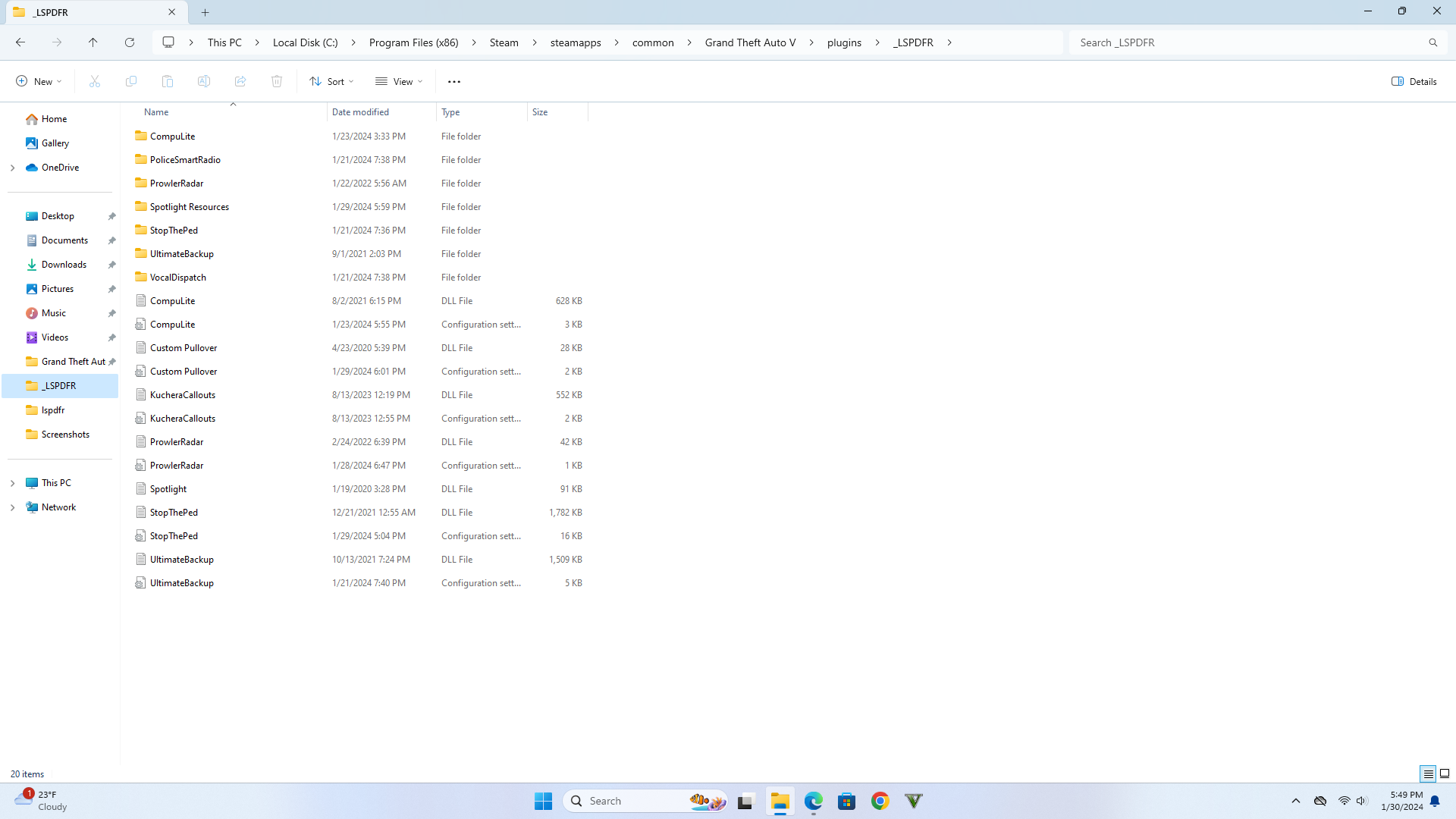
Task: Switch to large thumbnails view in status bar
Action: pos(1445,773)
